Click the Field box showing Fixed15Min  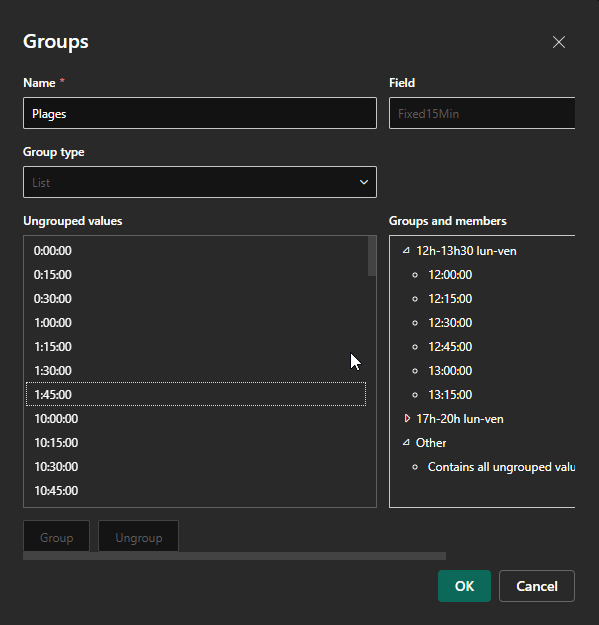click(482, 113)
